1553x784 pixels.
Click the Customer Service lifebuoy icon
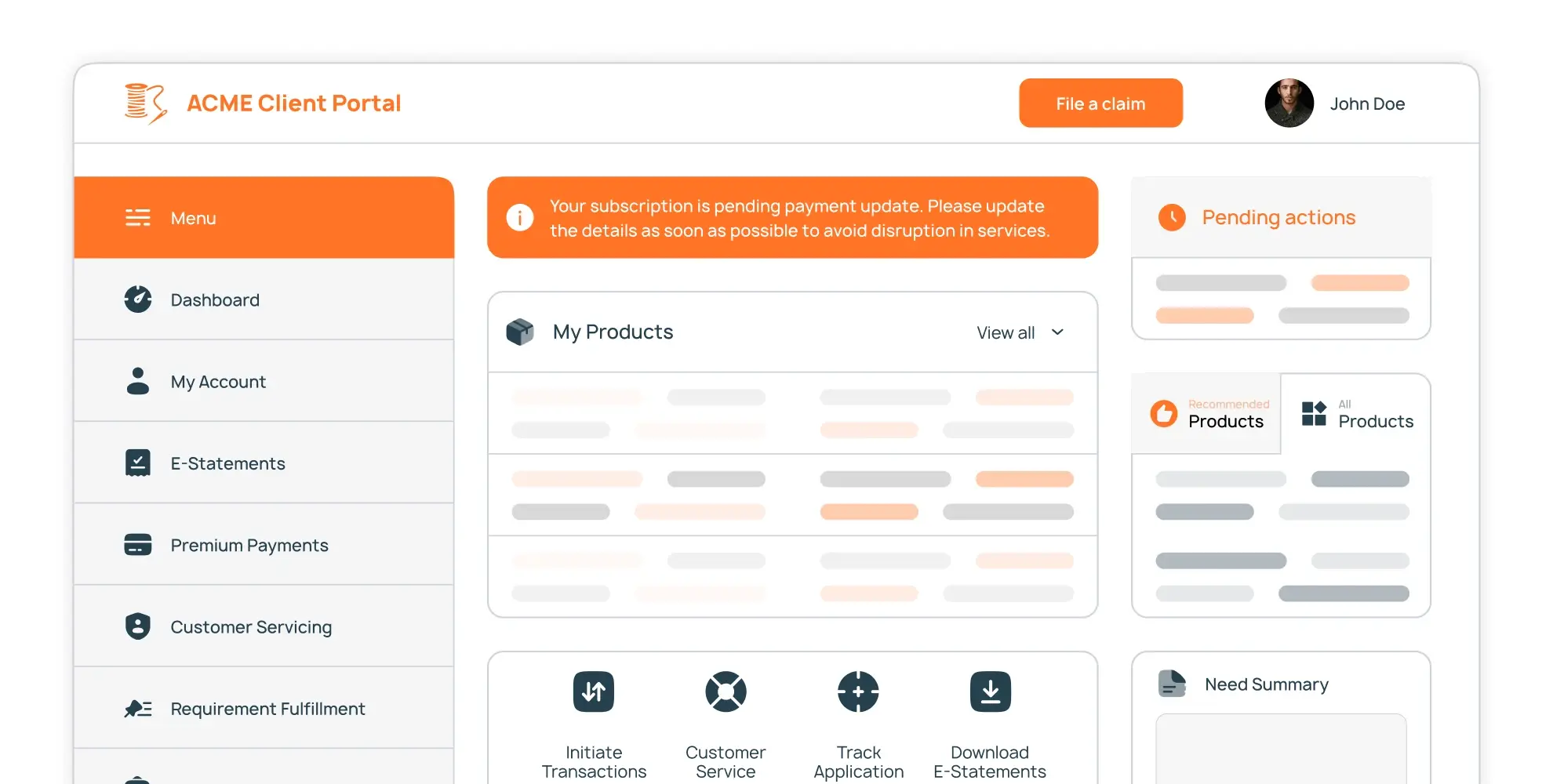click(726, 691)
